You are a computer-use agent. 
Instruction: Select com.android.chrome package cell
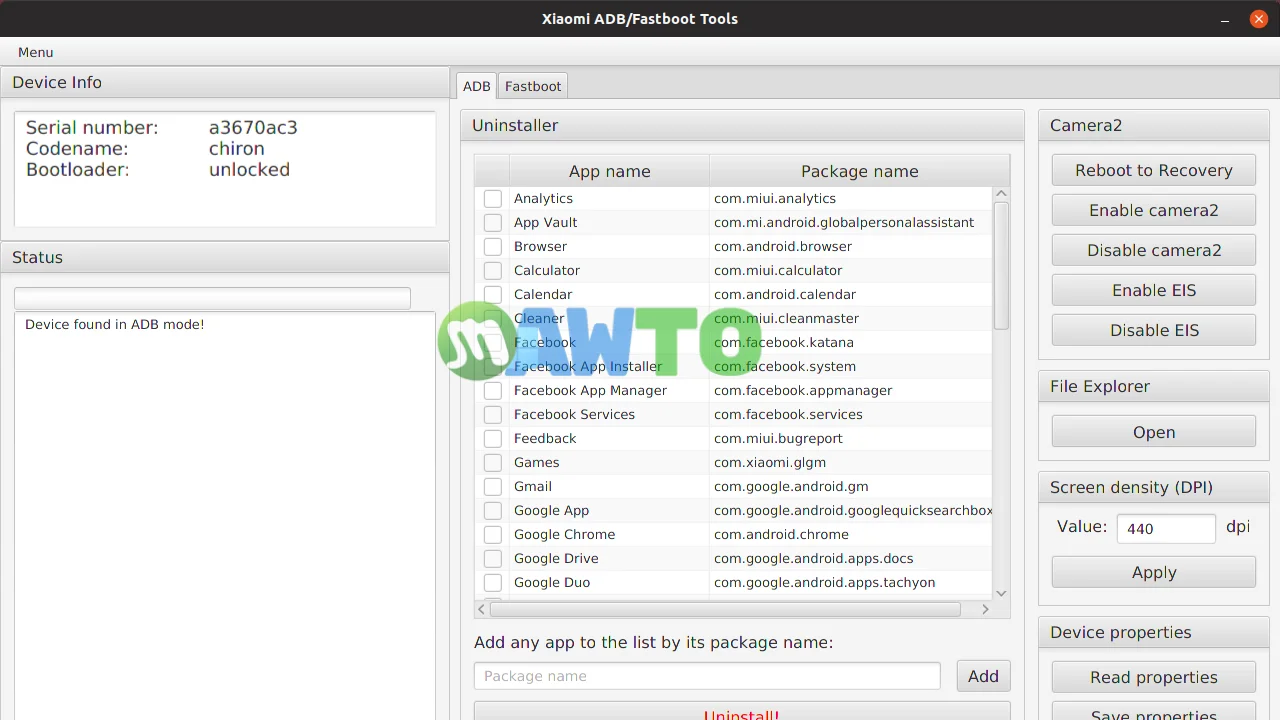[x=851, y=534]
